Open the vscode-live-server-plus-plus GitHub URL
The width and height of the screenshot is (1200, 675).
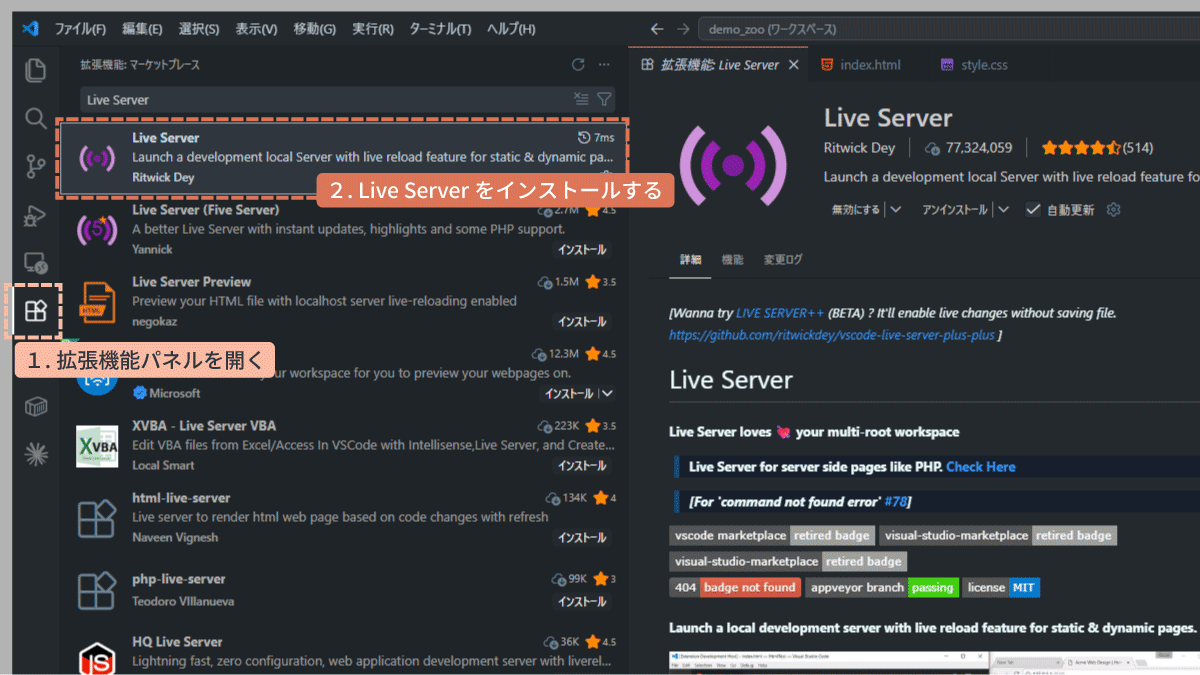[x=832, y=335]
